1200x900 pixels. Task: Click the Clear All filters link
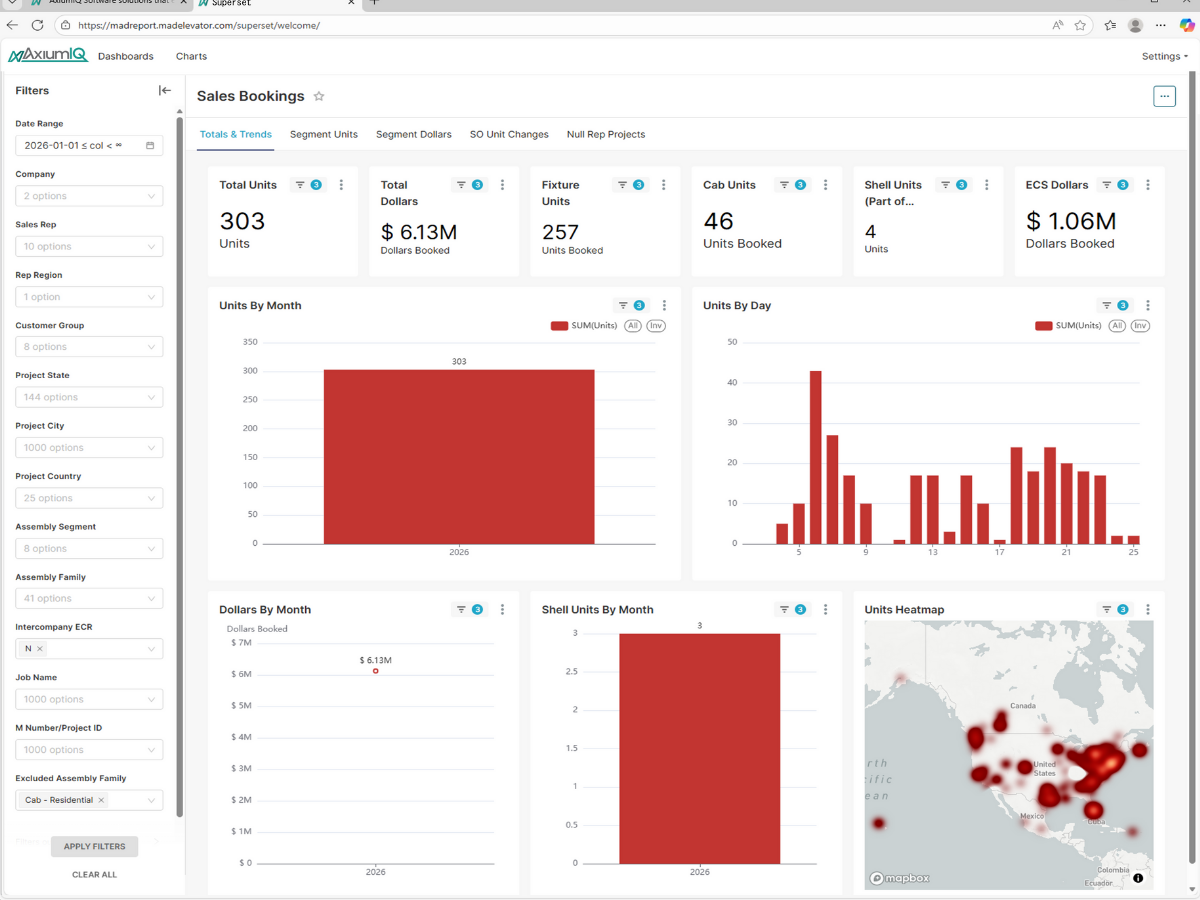point(94,874)
